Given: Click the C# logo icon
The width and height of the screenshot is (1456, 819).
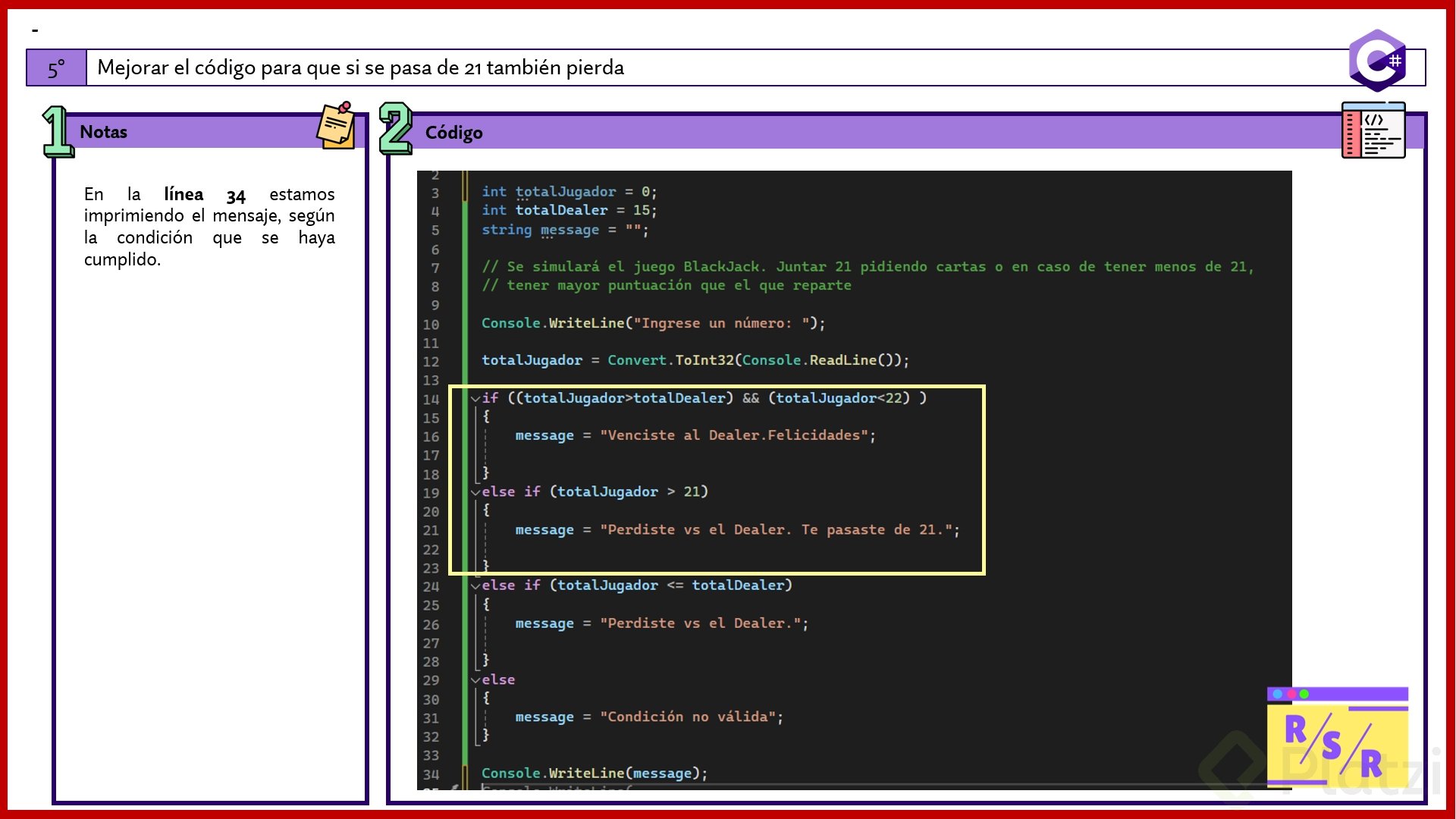Looking at the screenshot, I should [x=1377, y=61].
